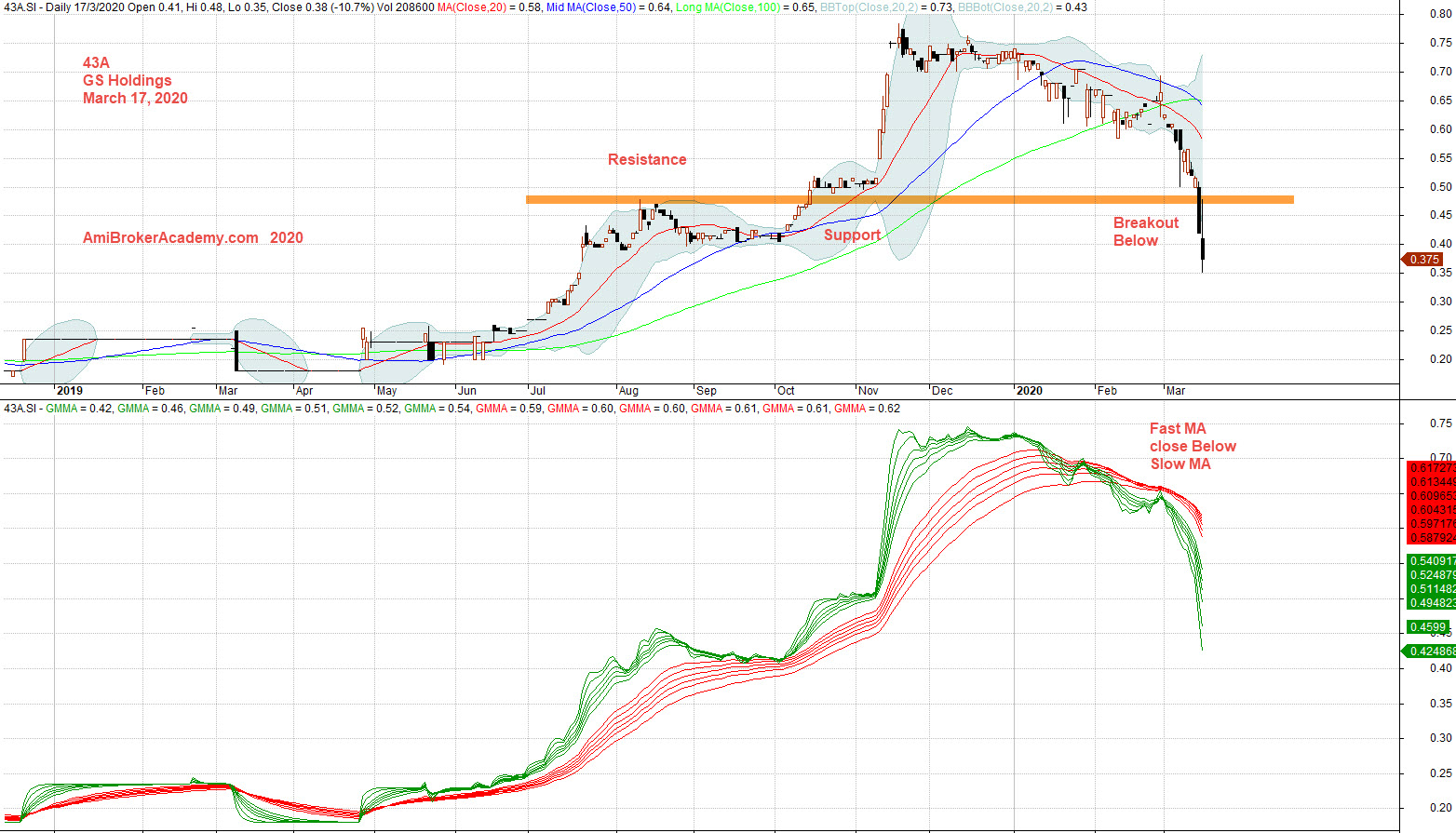The width and height of the screenshot is (1456, 833).
Task: Click the 0.375 last price marker
Action: [x=1424, y=260]
